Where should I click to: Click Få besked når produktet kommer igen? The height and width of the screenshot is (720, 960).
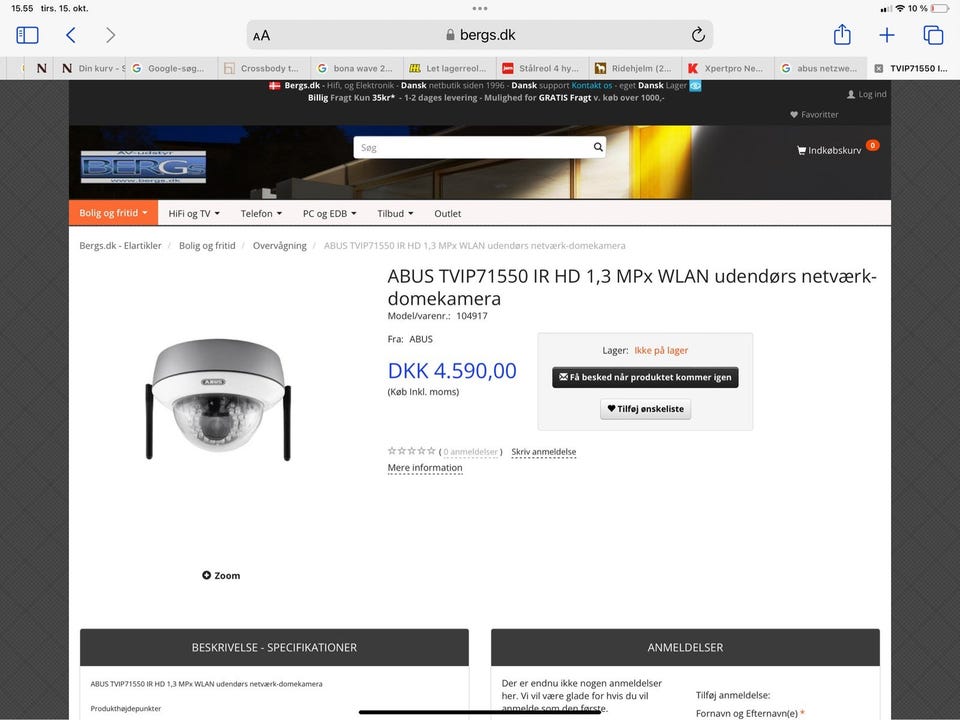coord(645,377)
